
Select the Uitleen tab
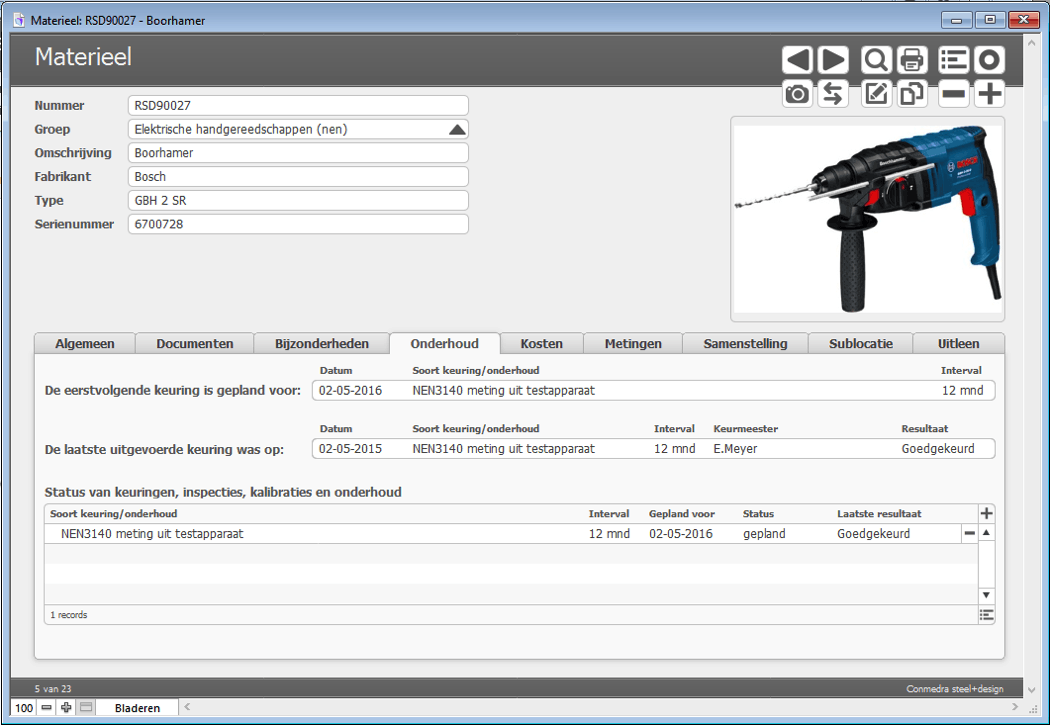[x=958, y=343]
